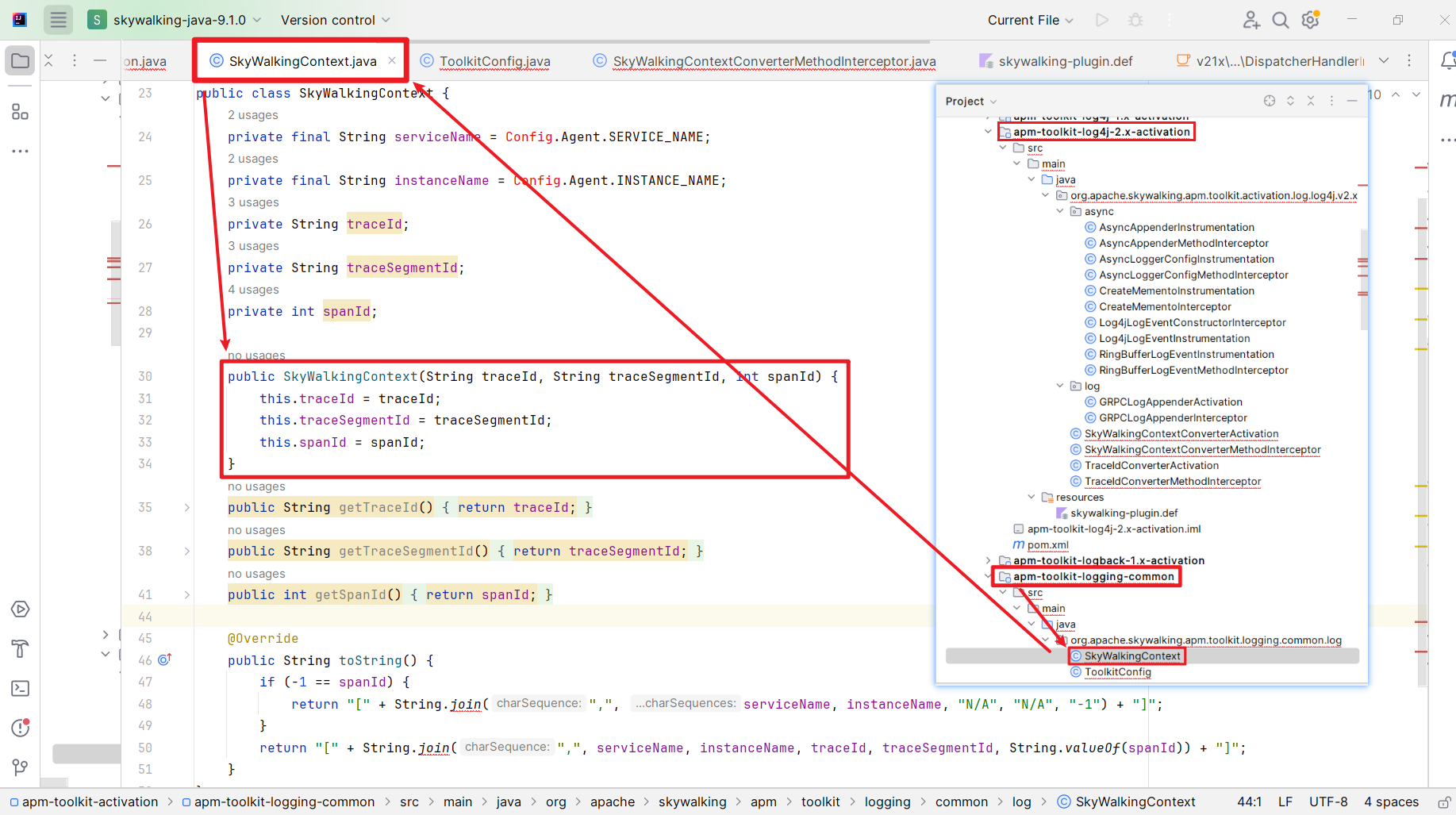This screenshot has height=815, width=1456.
Task: Open the Terminal tool window
Action: click(21, 689)
